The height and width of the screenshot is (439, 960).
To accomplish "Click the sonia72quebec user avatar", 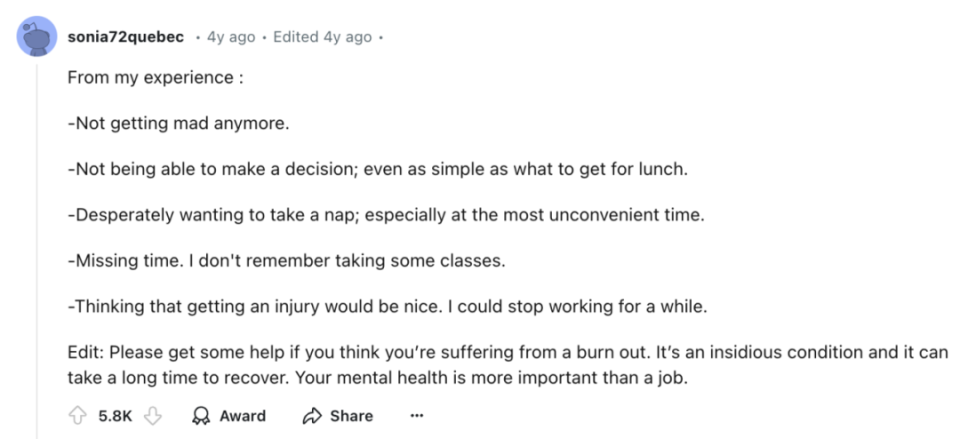I will pyautogui.click(x=37, y=37).
